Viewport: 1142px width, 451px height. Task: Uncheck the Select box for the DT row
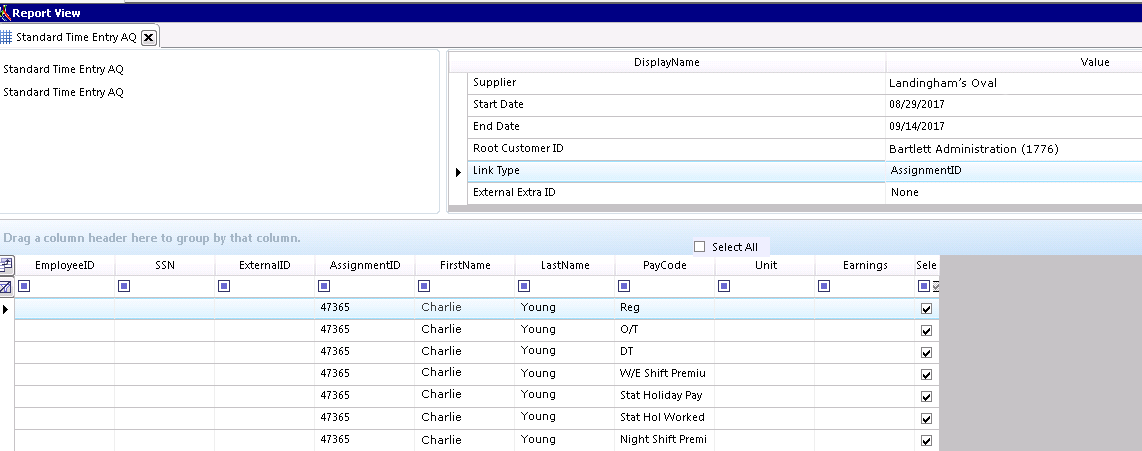pos(926,353)
